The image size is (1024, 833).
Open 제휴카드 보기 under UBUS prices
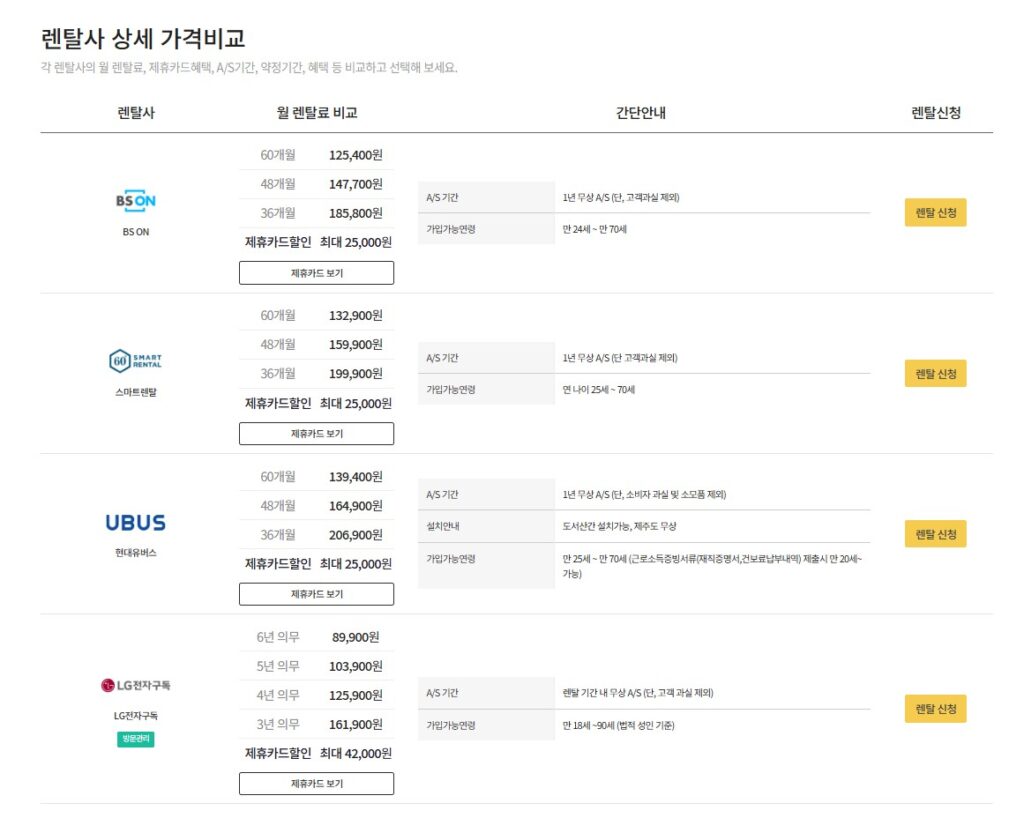(316, 594)
